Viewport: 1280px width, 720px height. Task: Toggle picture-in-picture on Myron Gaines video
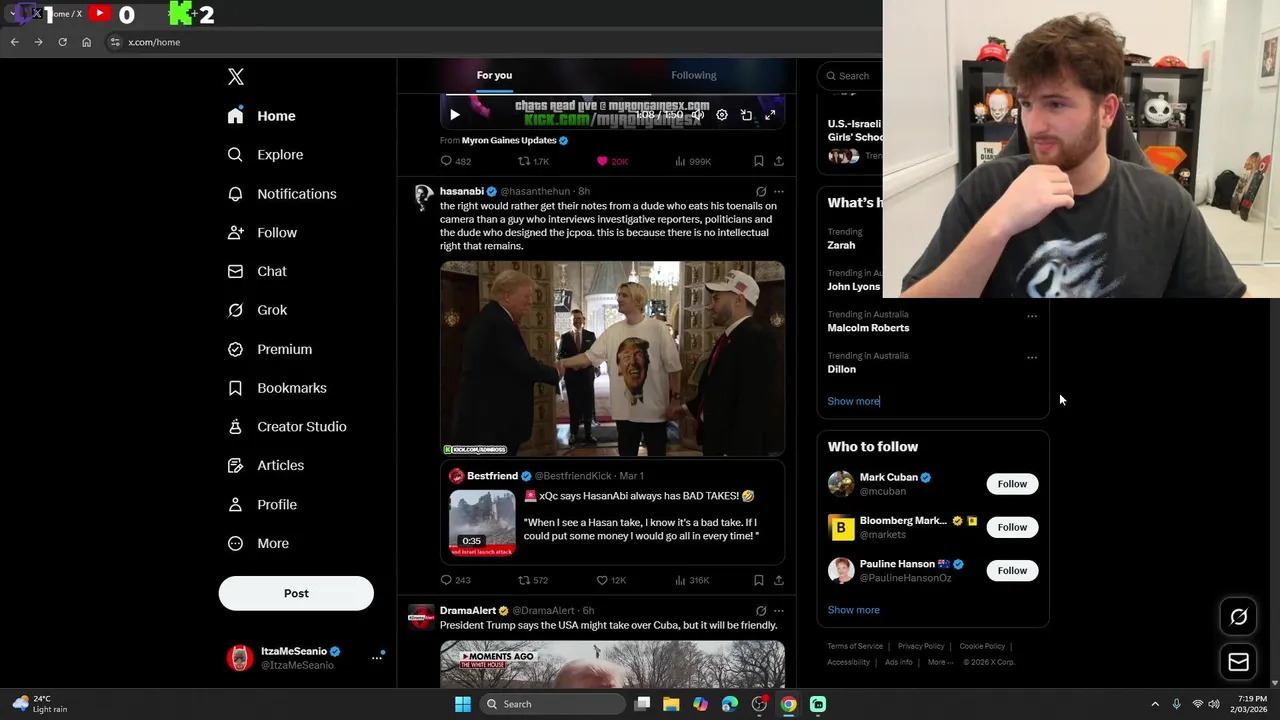point(746,115)
